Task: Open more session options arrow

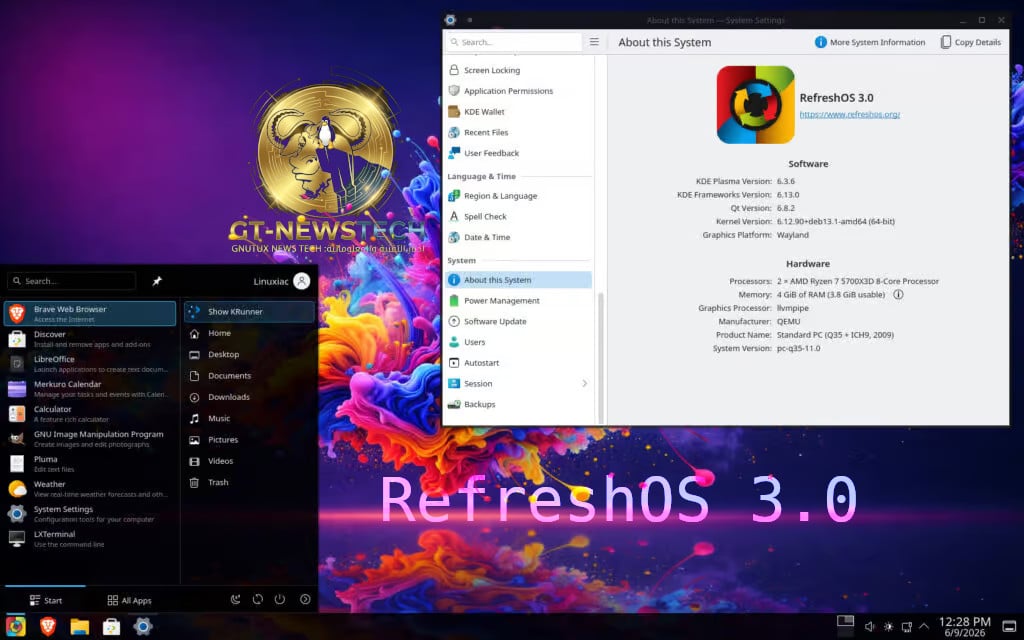Action: click(x=305, y=600)
